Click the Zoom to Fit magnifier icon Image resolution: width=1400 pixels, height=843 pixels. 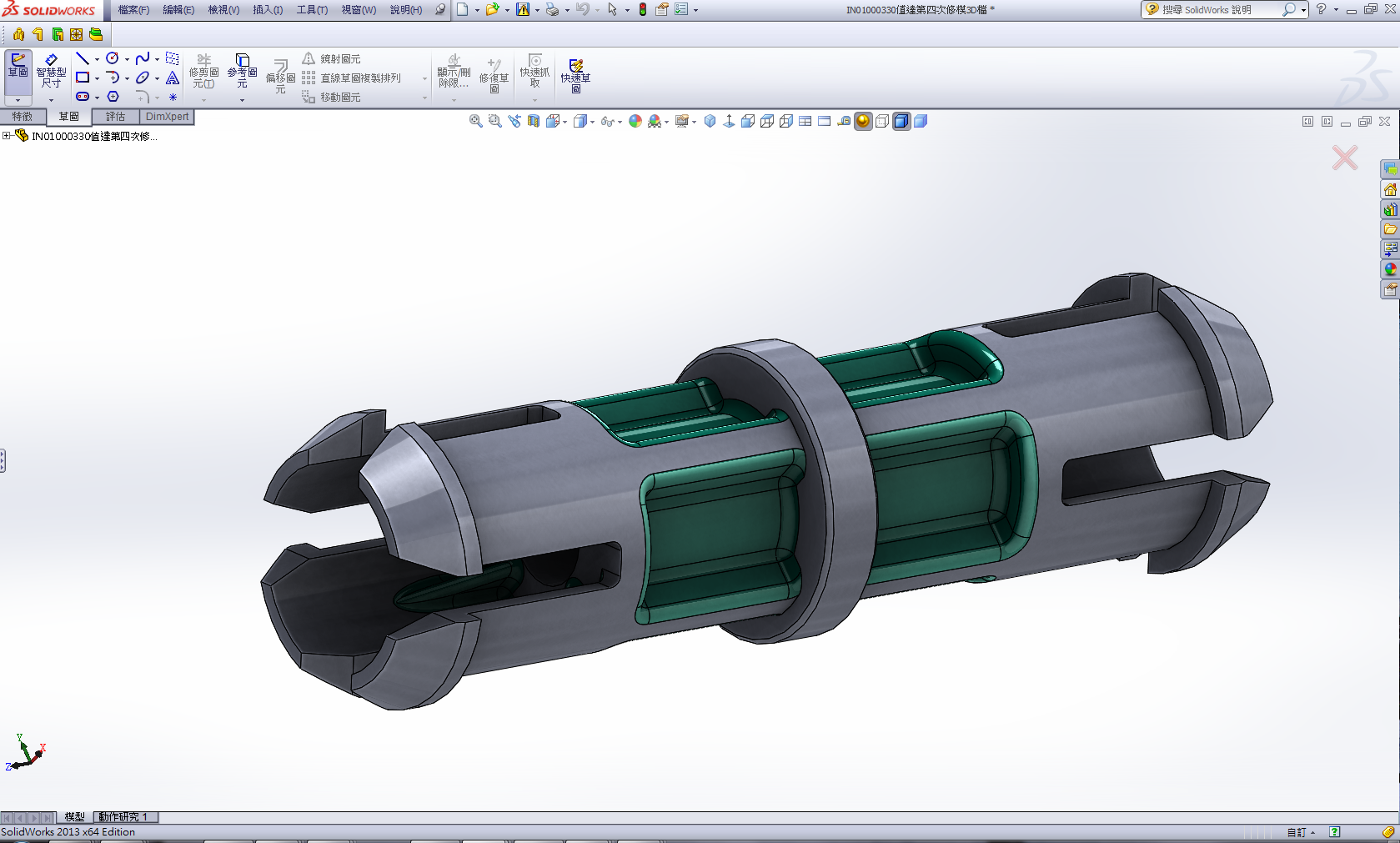tap(475, 121)
